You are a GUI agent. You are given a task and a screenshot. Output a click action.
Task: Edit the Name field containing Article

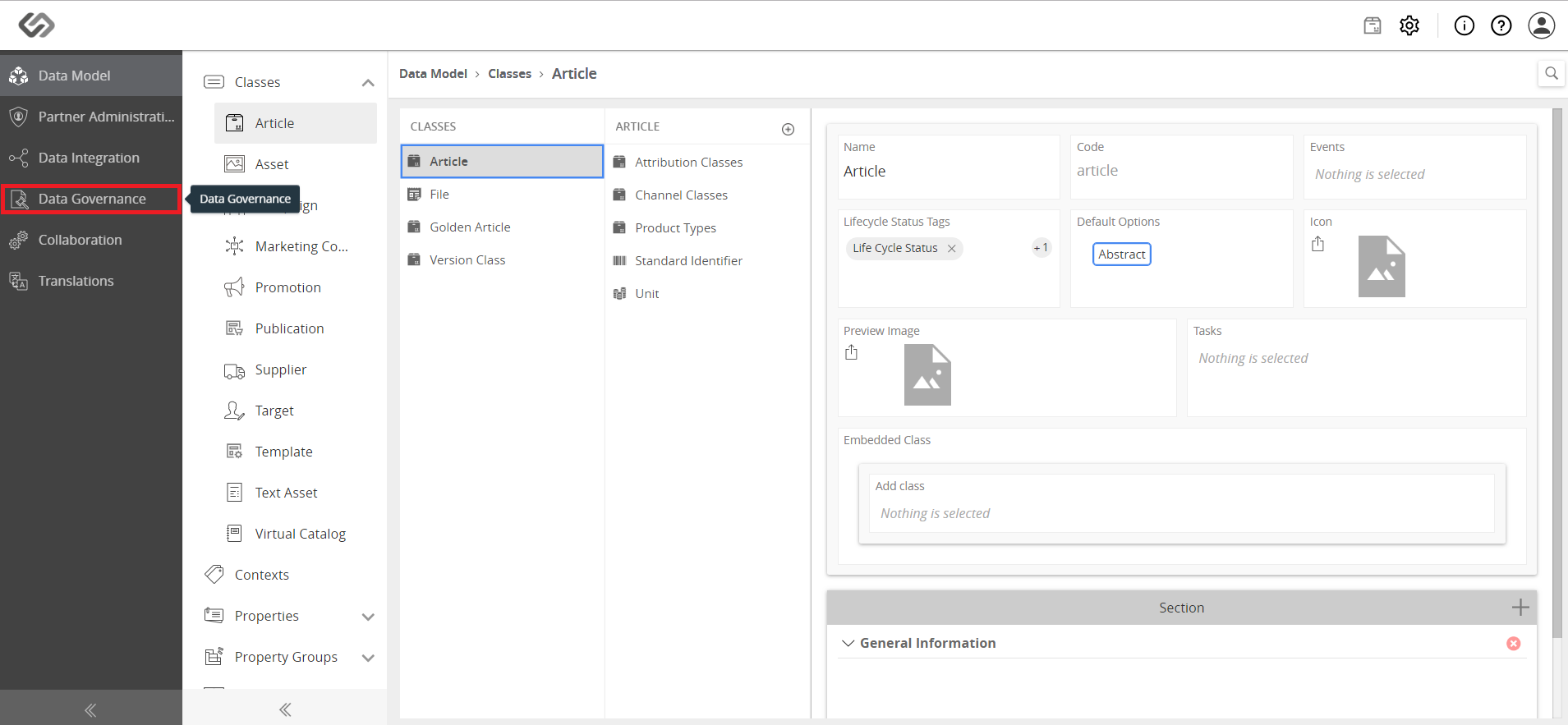[x=949, y=171]
